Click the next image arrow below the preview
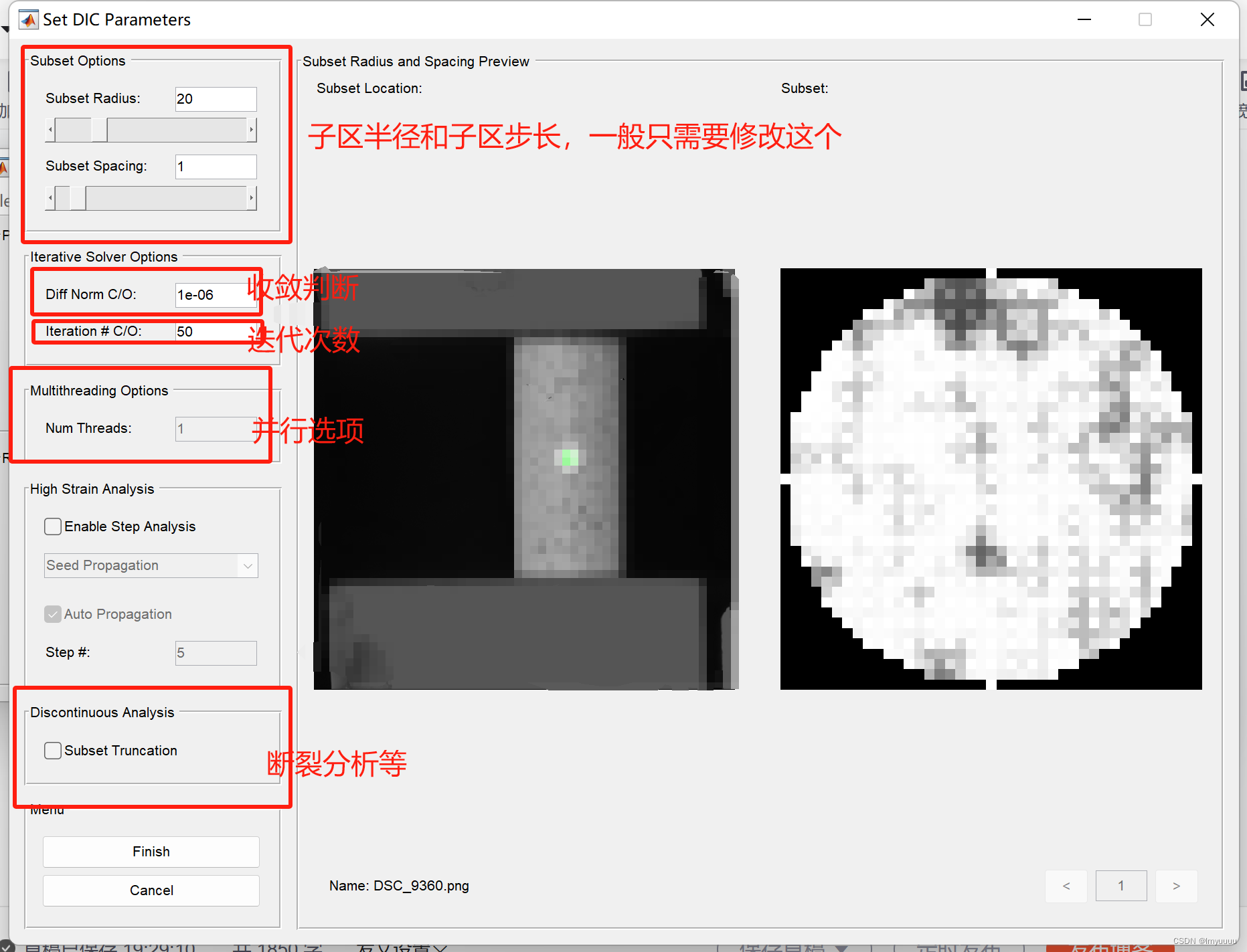This screenshot has height=952, width=1247. (1176, 885)
